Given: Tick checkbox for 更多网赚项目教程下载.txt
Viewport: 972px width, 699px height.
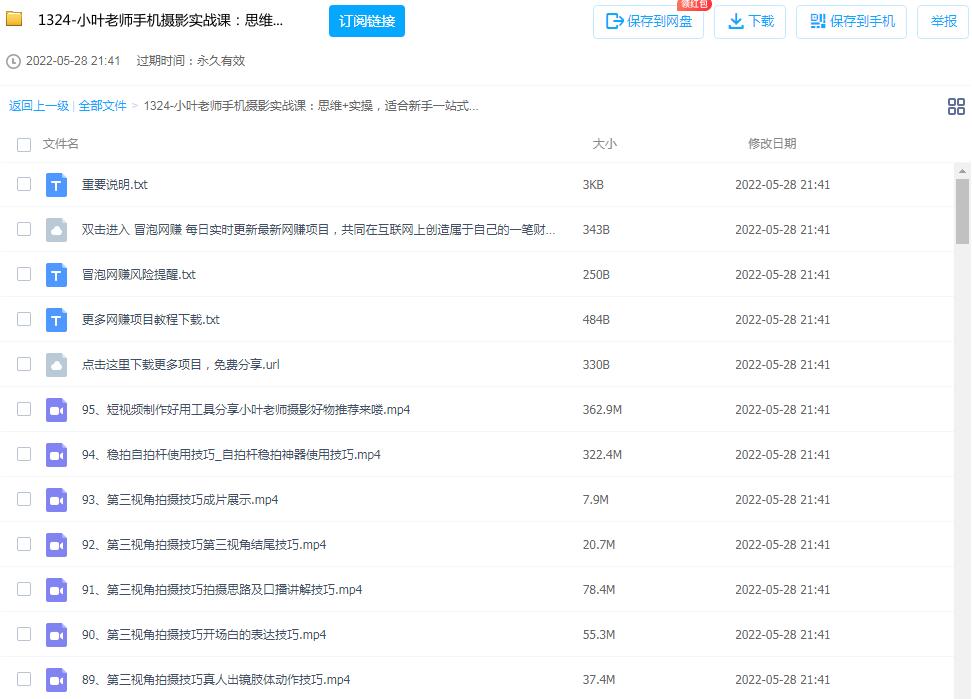Looking at the screenshot, I should pyautogui.click(x=24, y=320).
